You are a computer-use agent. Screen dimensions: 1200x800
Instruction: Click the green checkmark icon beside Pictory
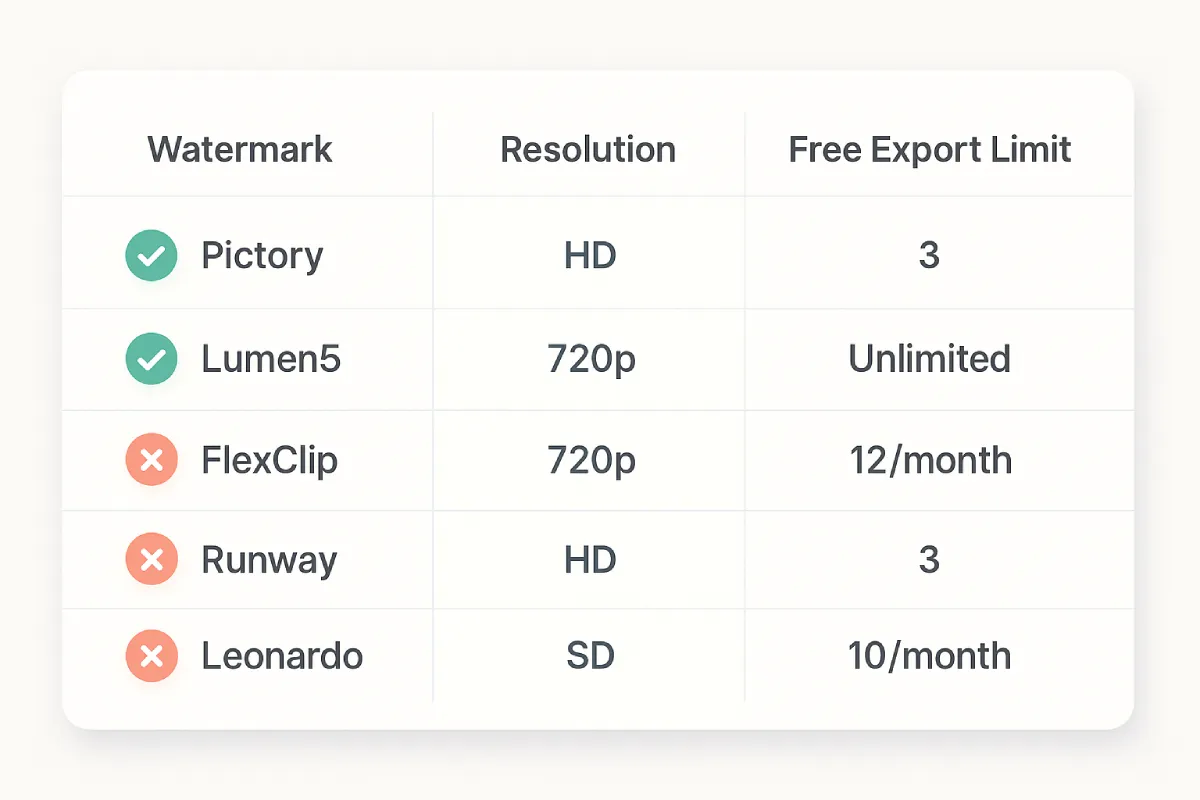pyautogui.click(x=151, y=256)
